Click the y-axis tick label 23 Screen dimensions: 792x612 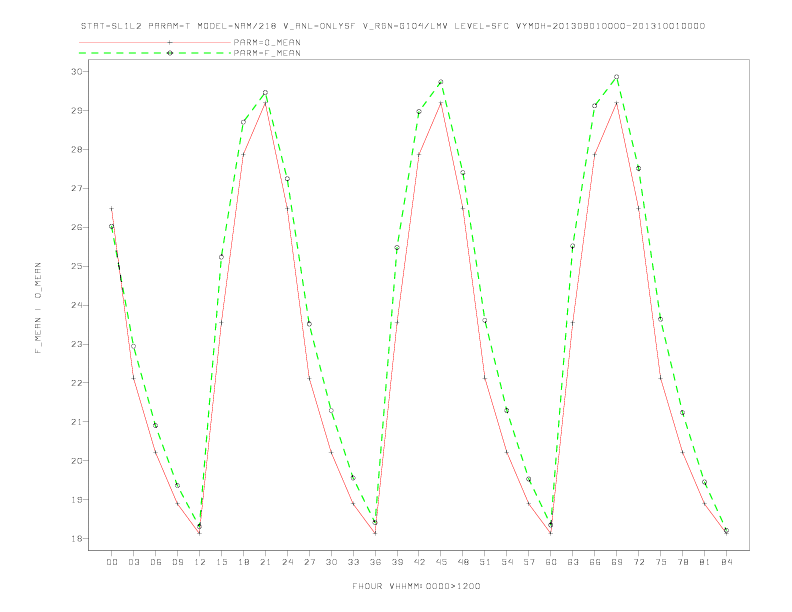coord(77,344)
